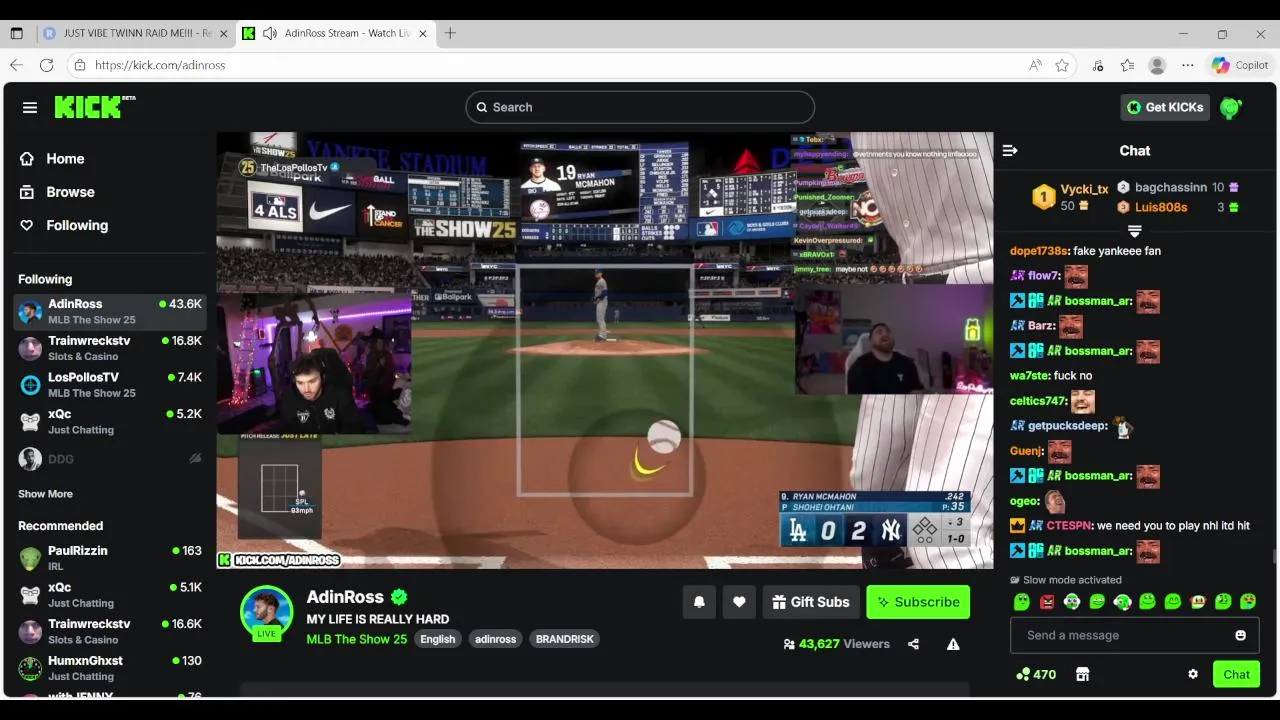1280x720 pixels.
Task: Open LosPollosTV channel in Following list
Action: click(x=110, y=385)
